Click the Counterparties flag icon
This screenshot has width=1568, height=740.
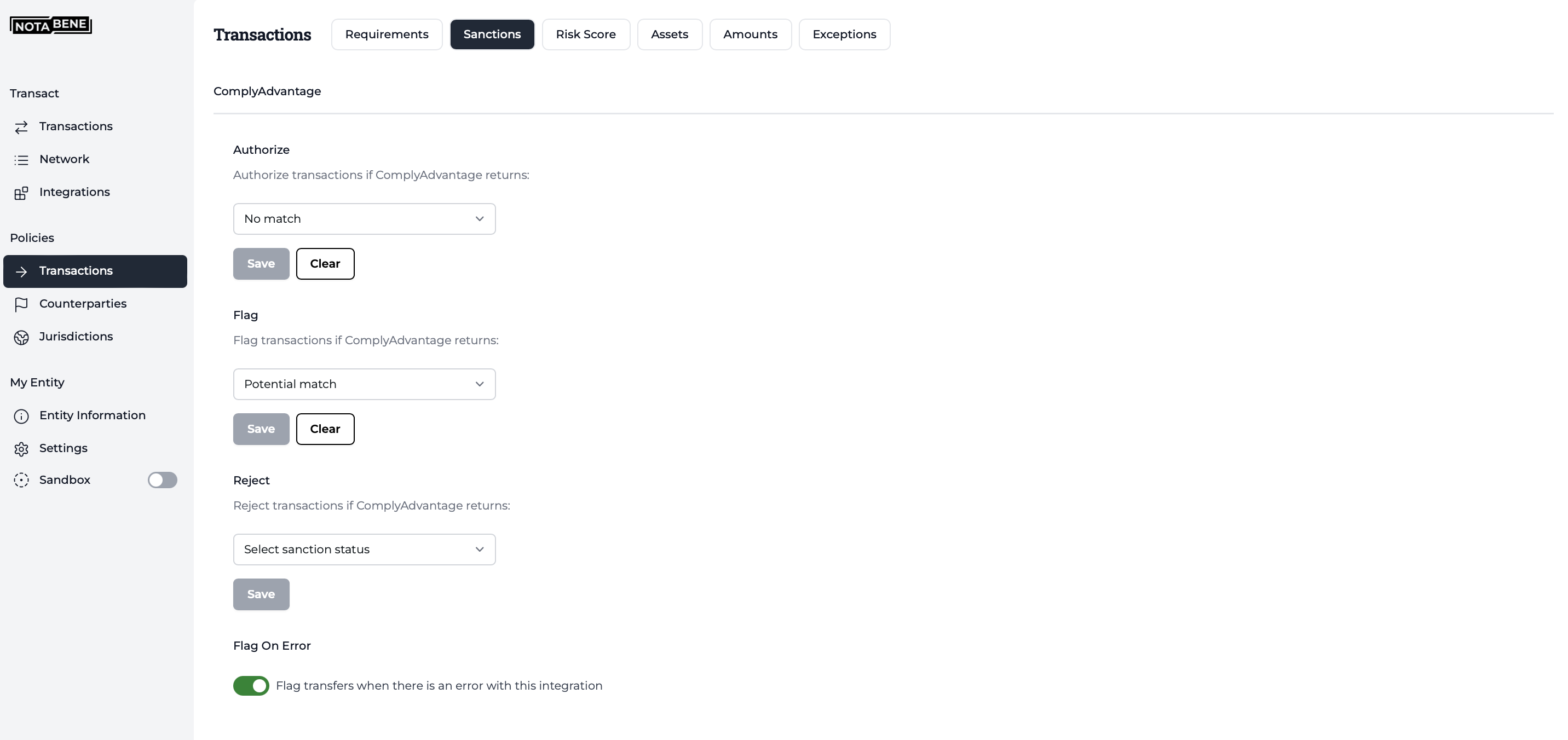coord(21,304)
